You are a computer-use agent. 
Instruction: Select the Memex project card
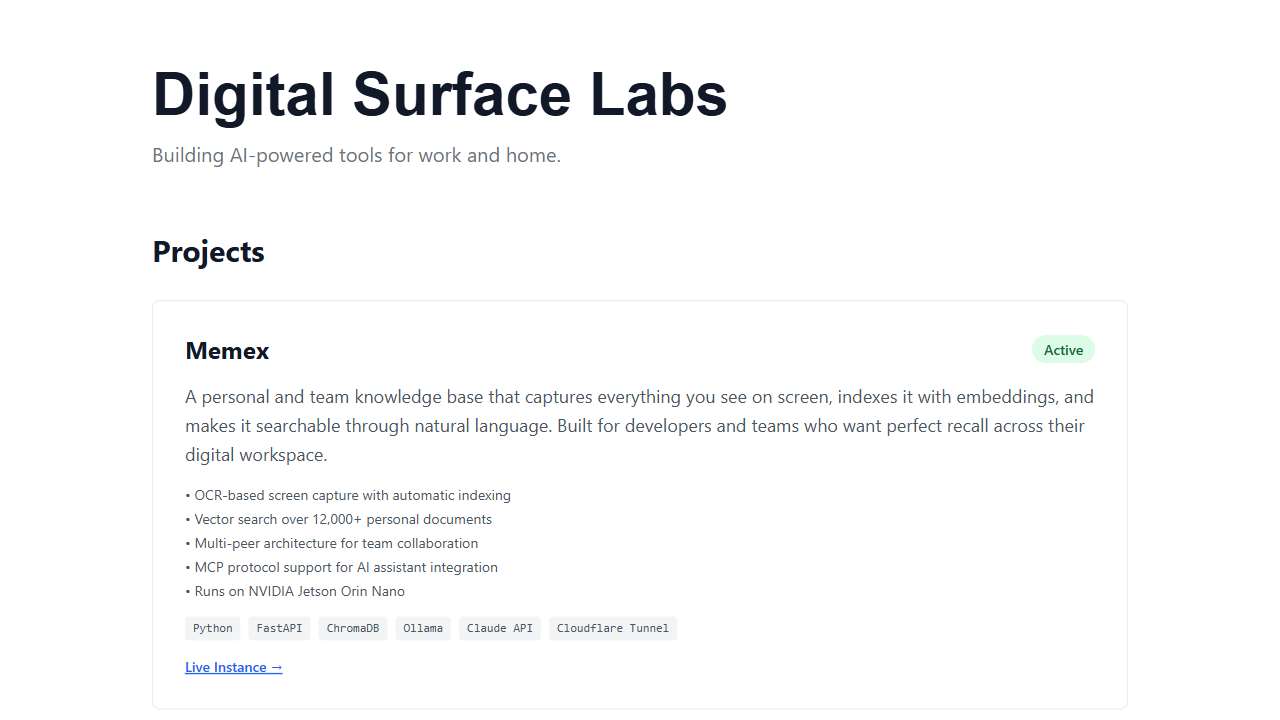point(640,500)
